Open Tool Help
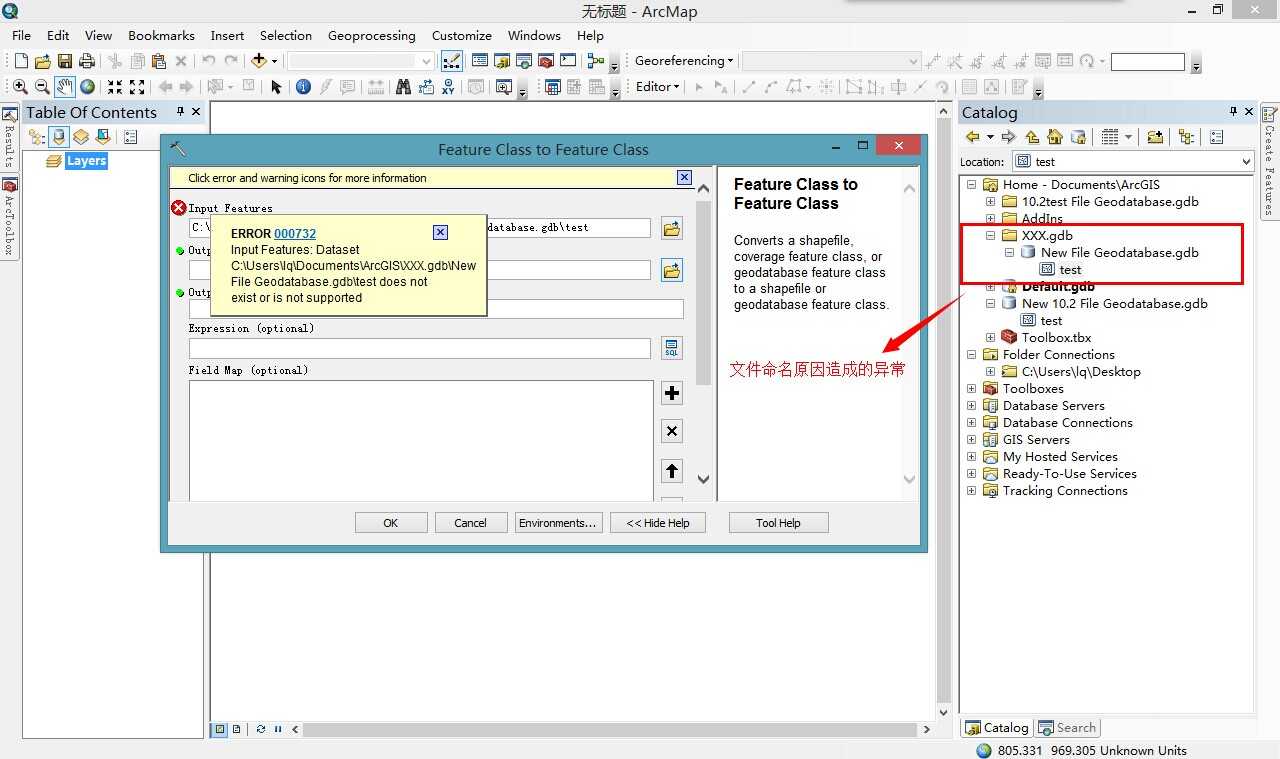The width and height of the screenshot is (1280, 759). coord(778,523)
